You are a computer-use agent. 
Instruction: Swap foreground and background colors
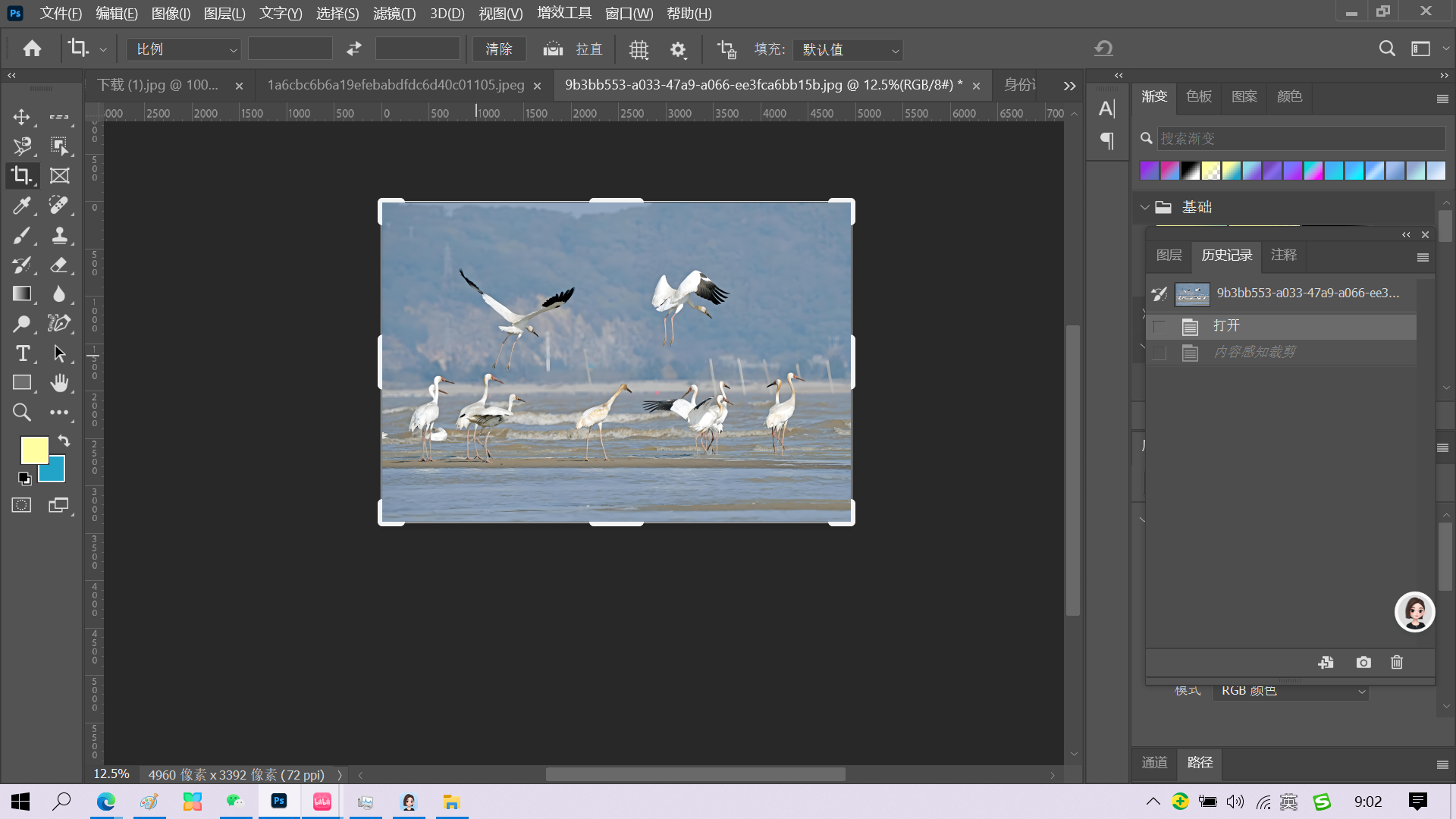point(64,440)
